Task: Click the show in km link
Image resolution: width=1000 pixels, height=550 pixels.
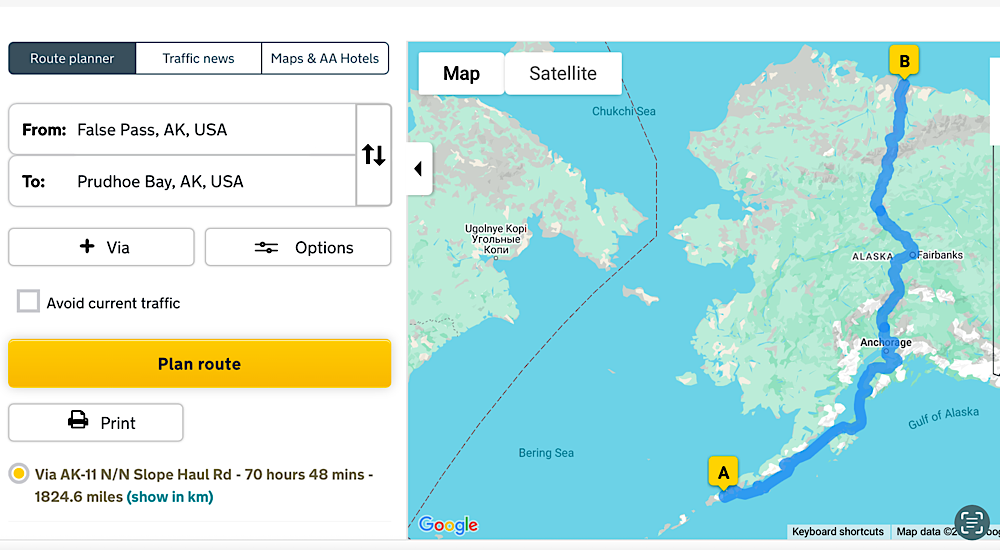Action: click(170, 497)
